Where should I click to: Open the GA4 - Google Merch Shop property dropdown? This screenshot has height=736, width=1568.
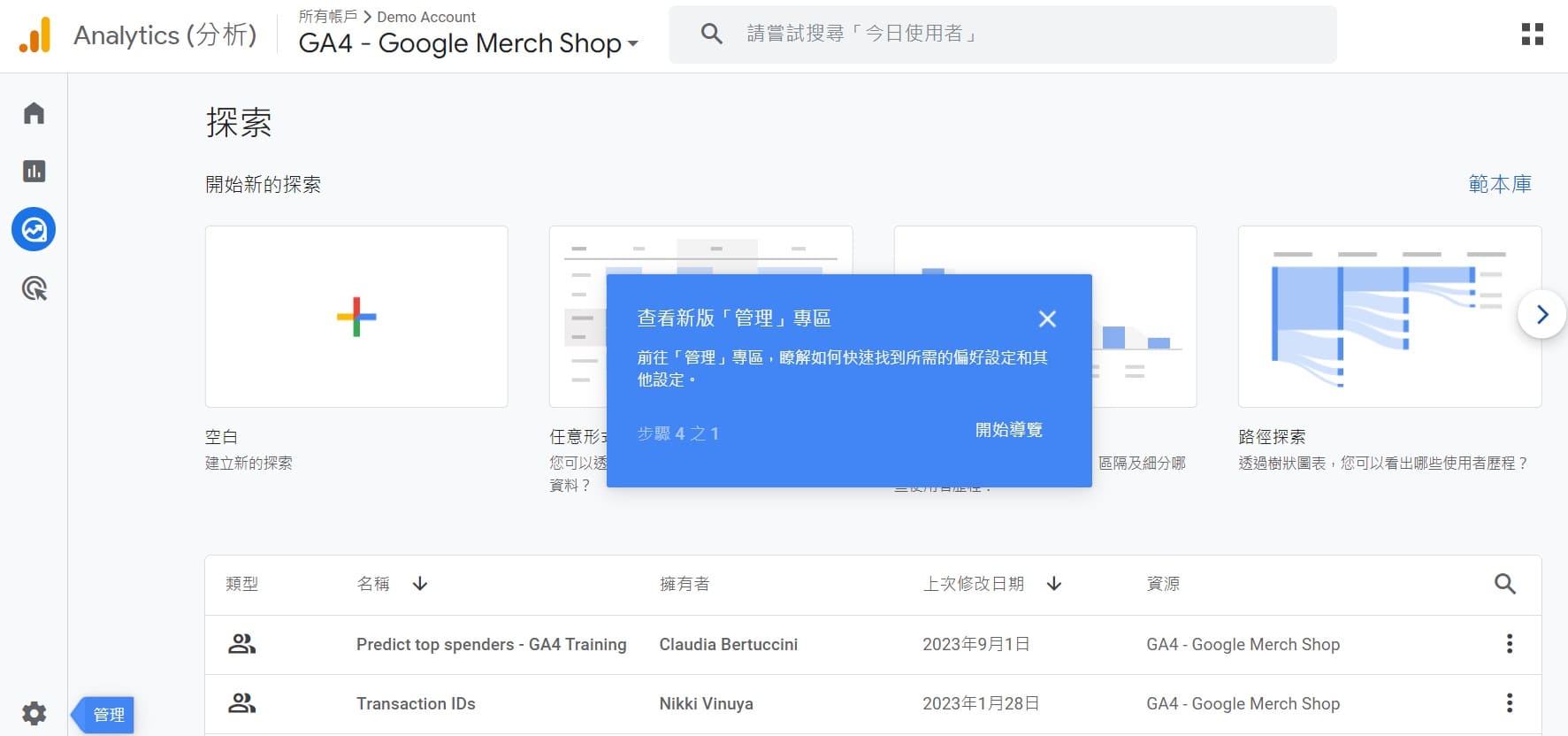point(468,43)
